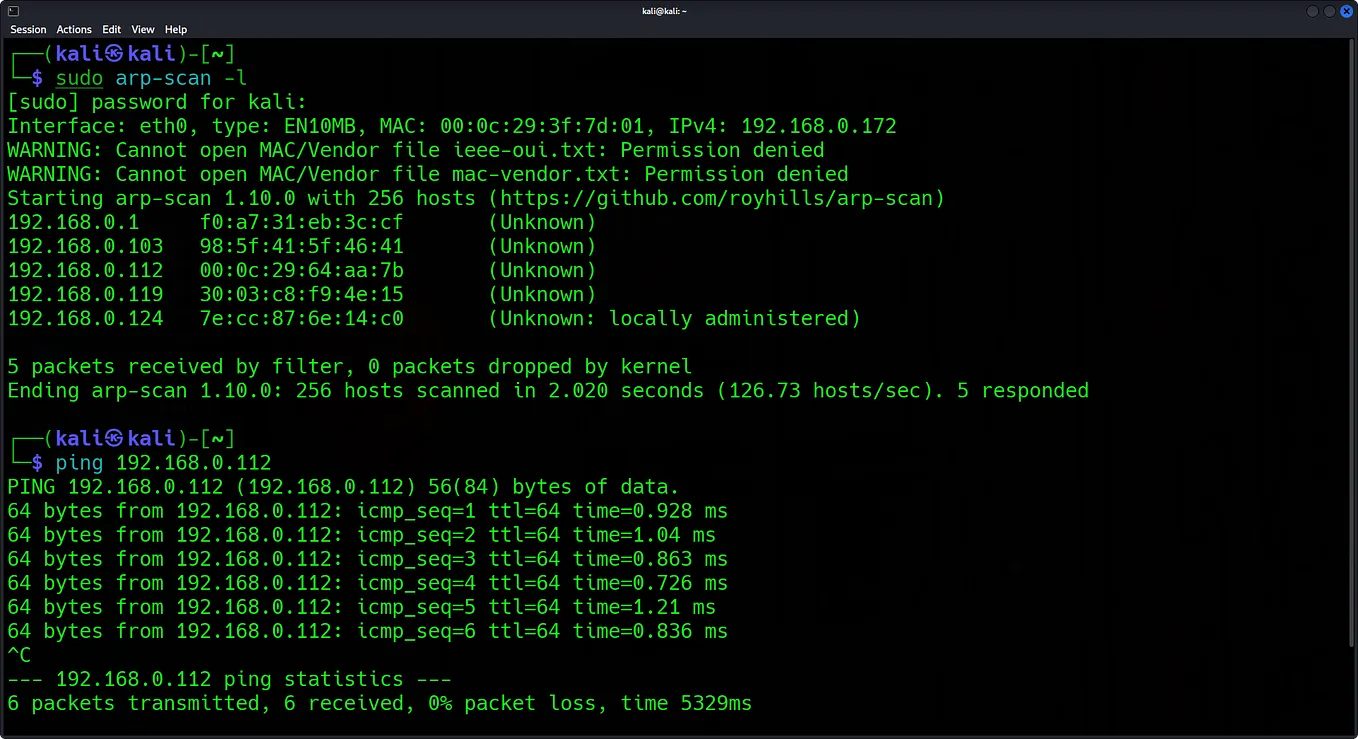The width and height of the screenshot is (1358, 739).
Task: Open the Session menu
Action: point(28,29)
